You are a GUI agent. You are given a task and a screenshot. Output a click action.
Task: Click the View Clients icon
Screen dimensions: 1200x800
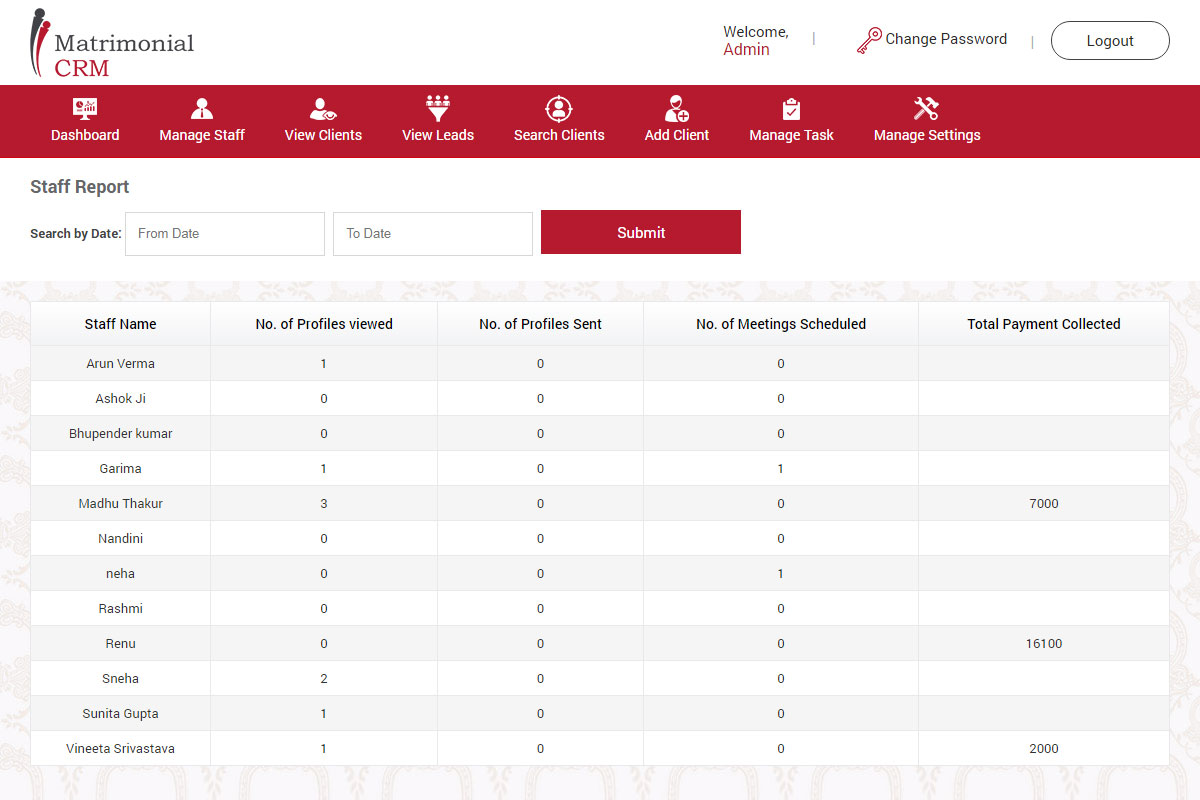click(x=322, y=107)
